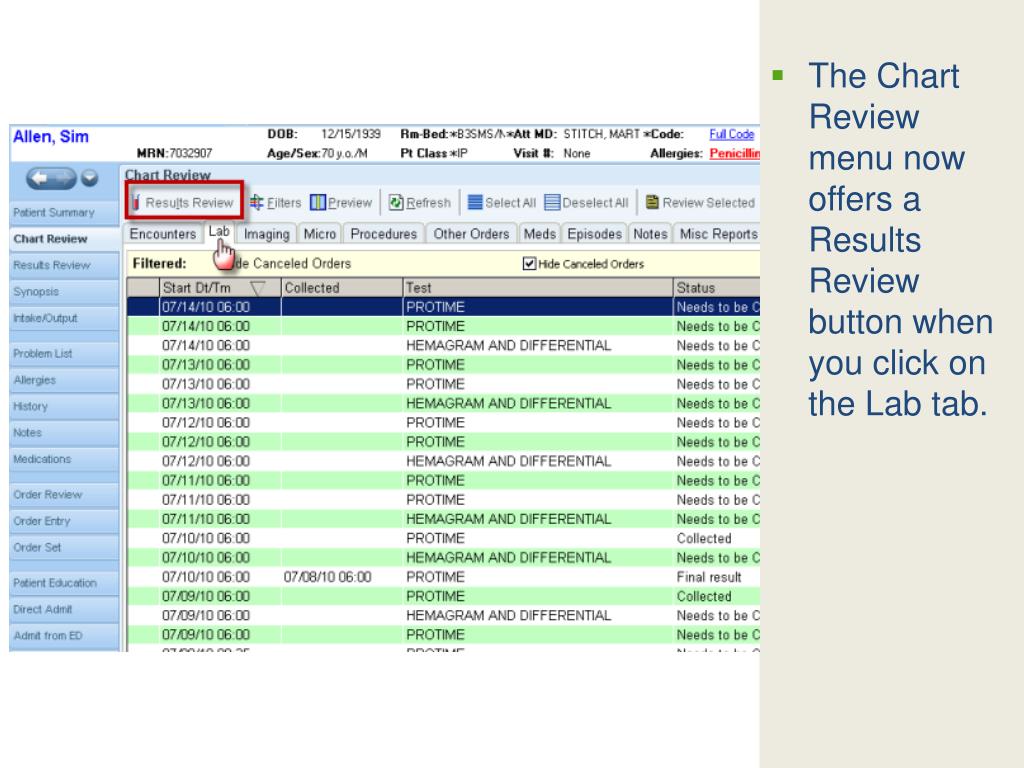1024x768 pixels.
Task: Open the Filters toolbar icon
Action: pyautogui.click(x=257, y=202)
